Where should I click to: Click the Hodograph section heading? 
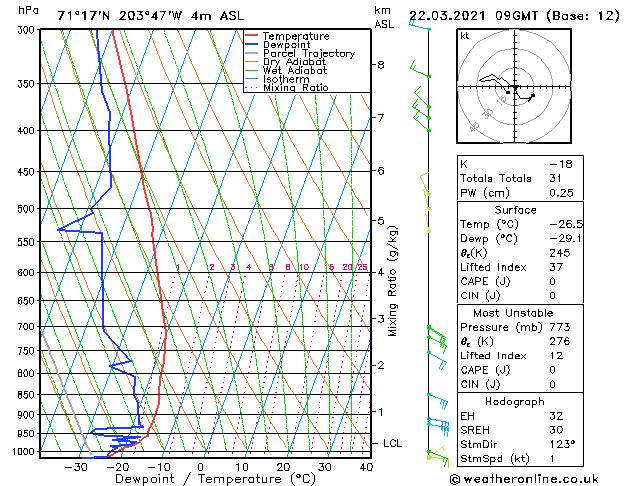click(515, 402)
